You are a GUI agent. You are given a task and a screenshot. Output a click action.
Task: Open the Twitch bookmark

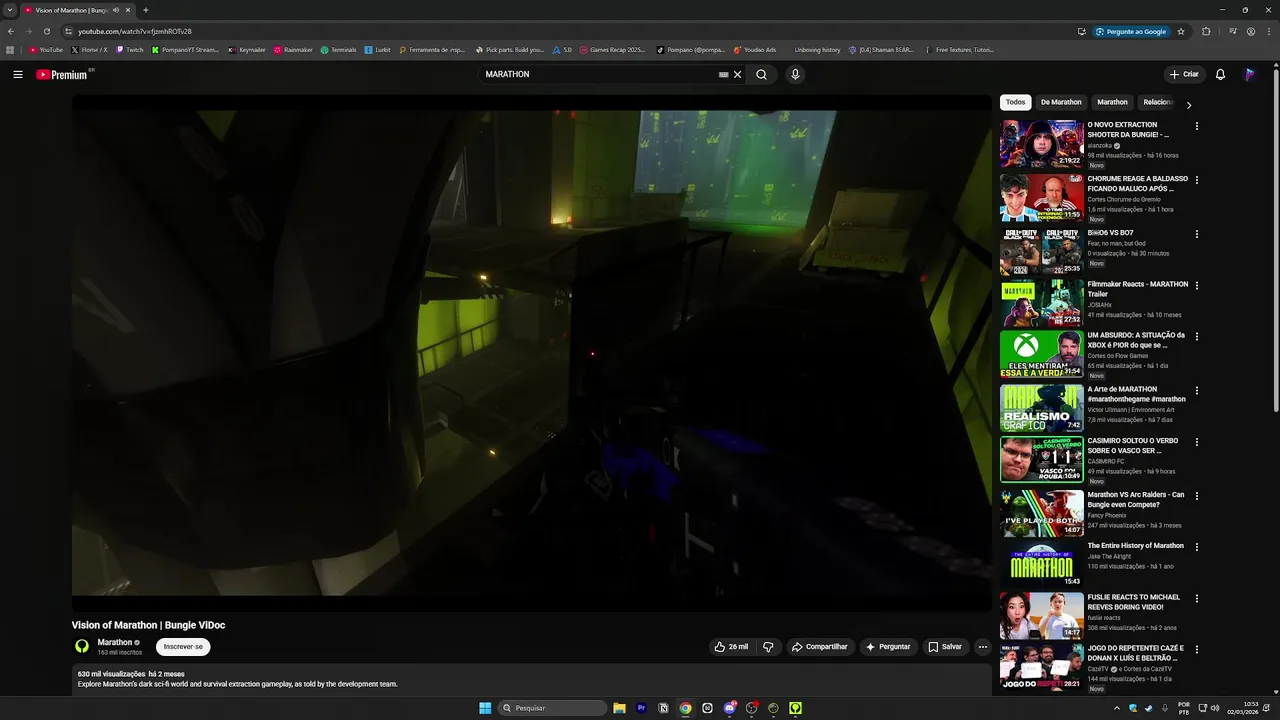click(x=130, y=49)
